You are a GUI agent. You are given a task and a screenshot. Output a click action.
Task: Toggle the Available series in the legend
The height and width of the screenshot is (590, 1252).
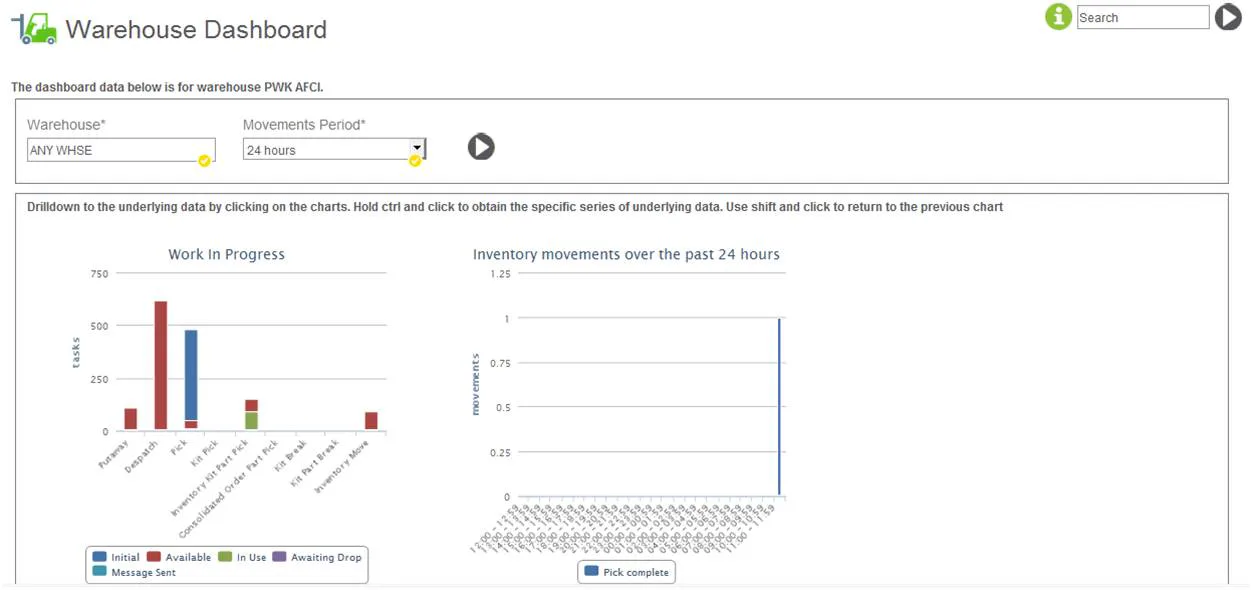pyautogui.click(x=180, y=557)
